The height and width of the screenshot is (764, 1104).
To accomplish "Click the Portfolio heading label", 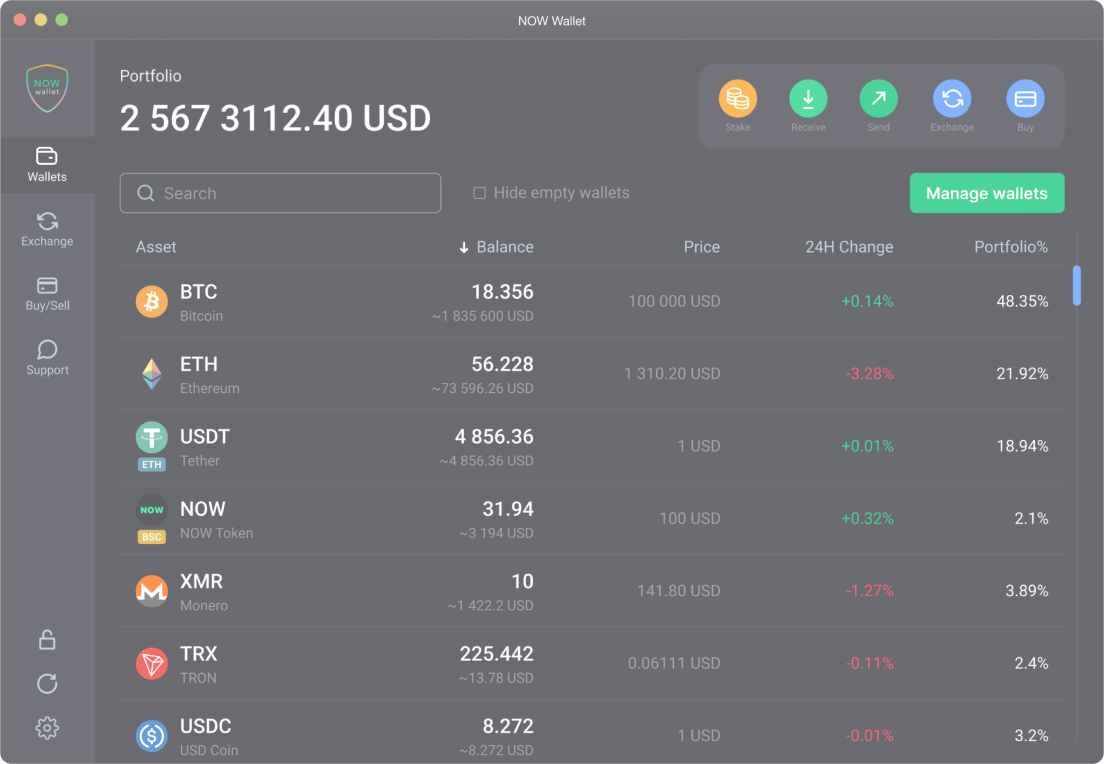I will (151, 76).
